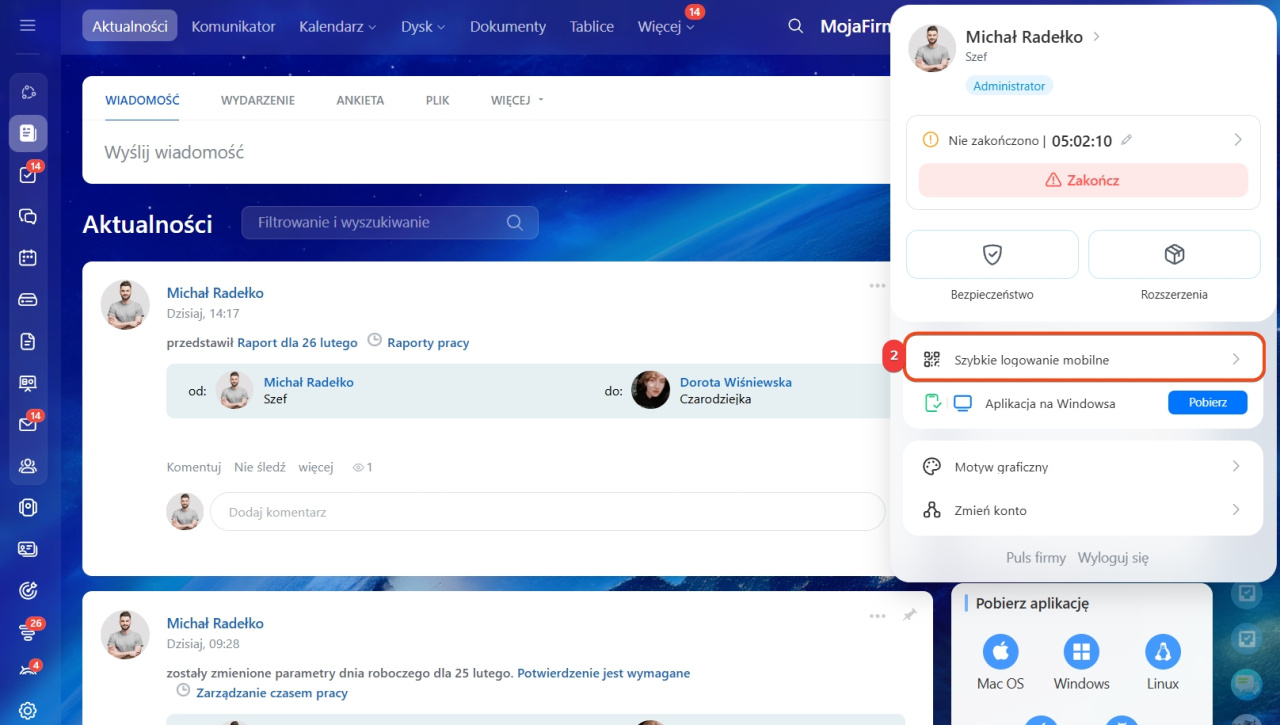The image size is (1280, 725).
Task: Open the Raporty pracy link
Action: [428, 342]
